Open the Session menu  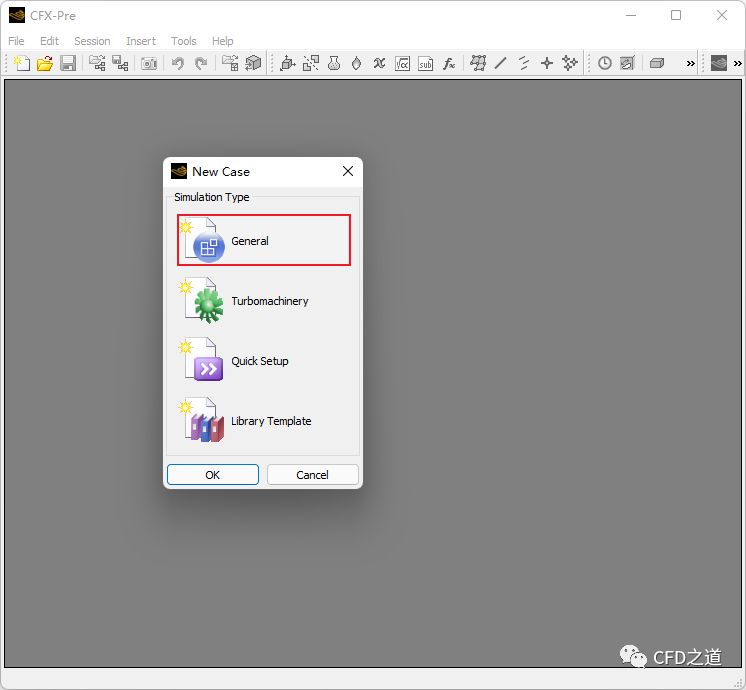[x=92, y=41]
